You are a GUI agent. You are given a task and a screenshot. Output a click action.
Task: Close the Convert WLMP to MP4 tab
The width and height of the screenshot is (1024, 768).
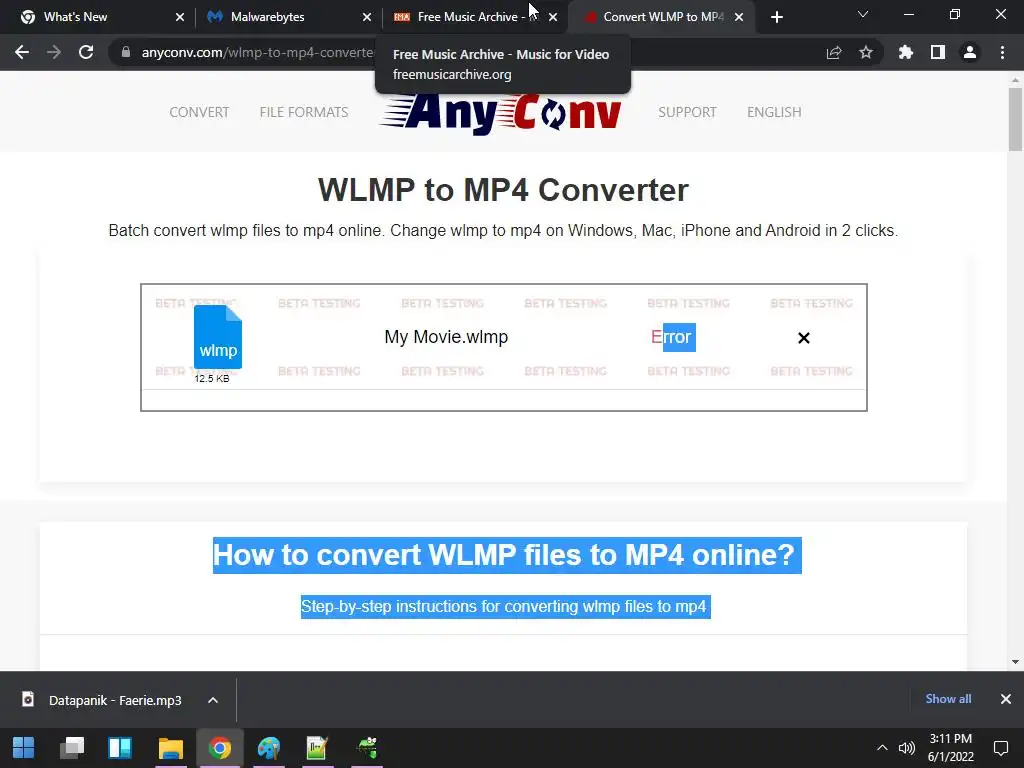coord(739,17)
